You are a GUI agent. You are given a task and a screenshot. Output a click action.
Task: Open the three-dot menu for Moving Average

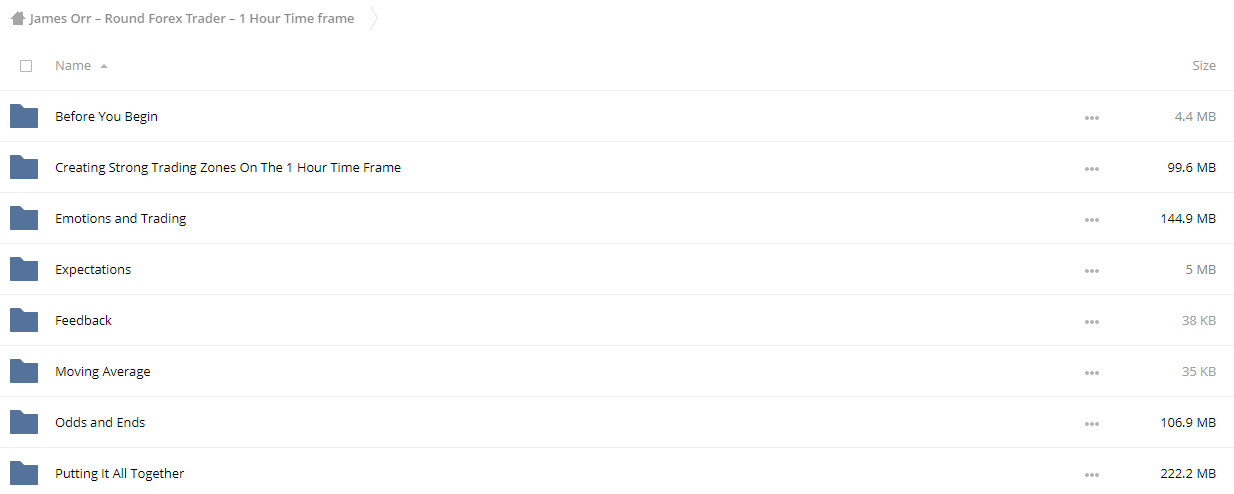[1091, 373]
